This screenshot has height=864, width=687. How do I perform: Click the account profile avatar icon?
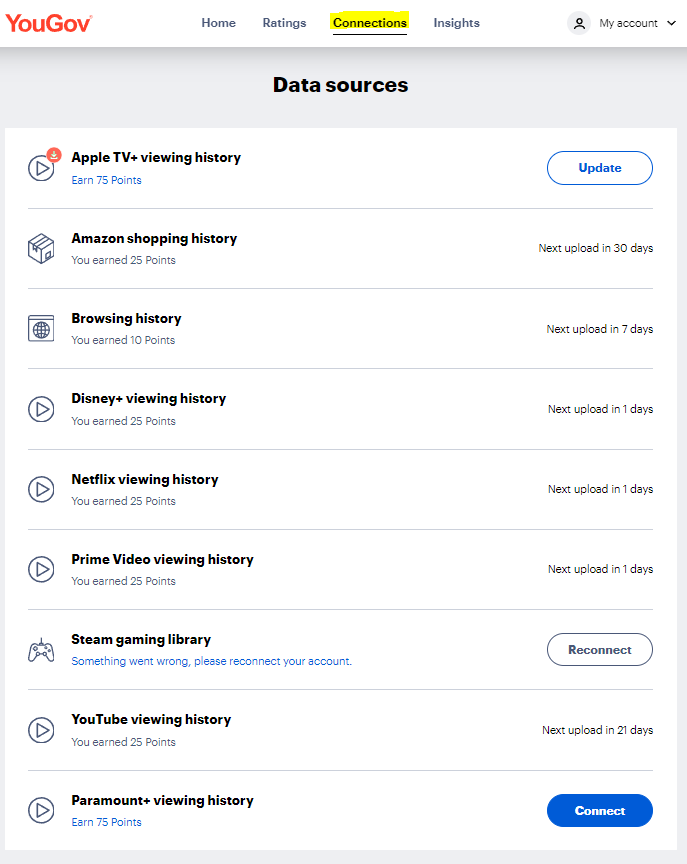[x=579, y=23]
